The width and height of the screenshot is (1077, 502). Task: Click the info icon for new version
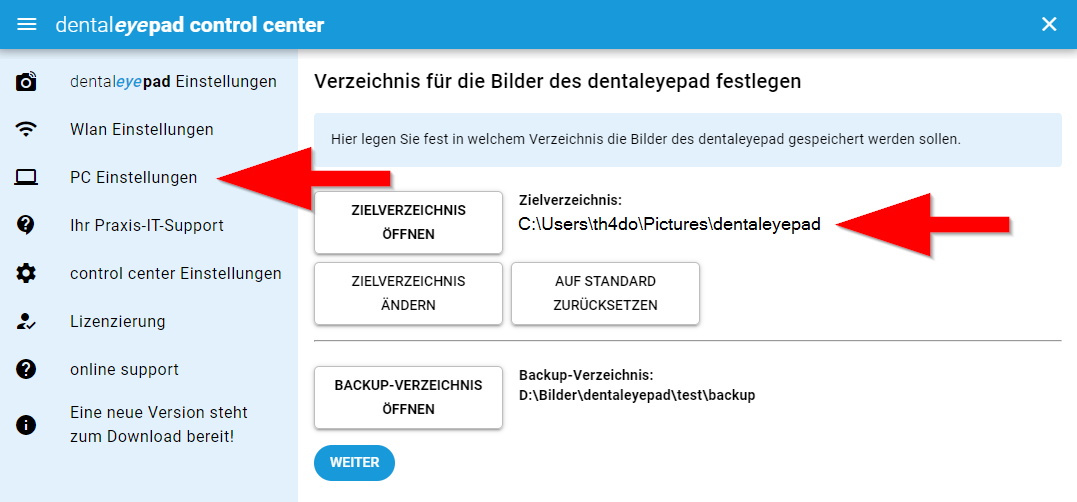point(26,425)
